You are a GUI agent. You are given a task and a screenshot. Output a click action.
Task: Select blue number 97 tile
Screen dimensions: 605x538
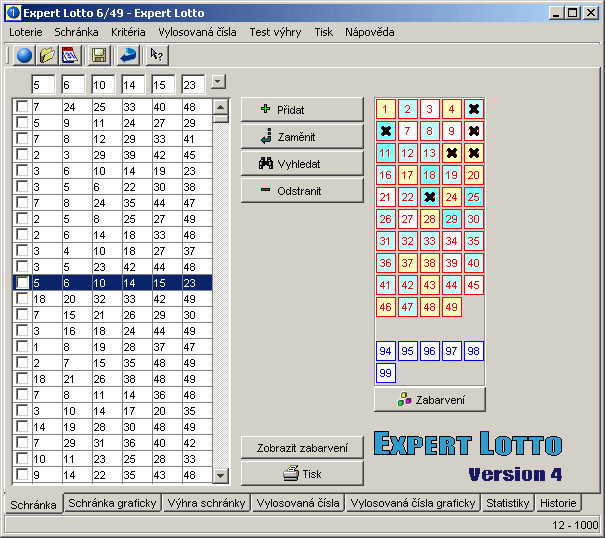(x=451, y=351)
